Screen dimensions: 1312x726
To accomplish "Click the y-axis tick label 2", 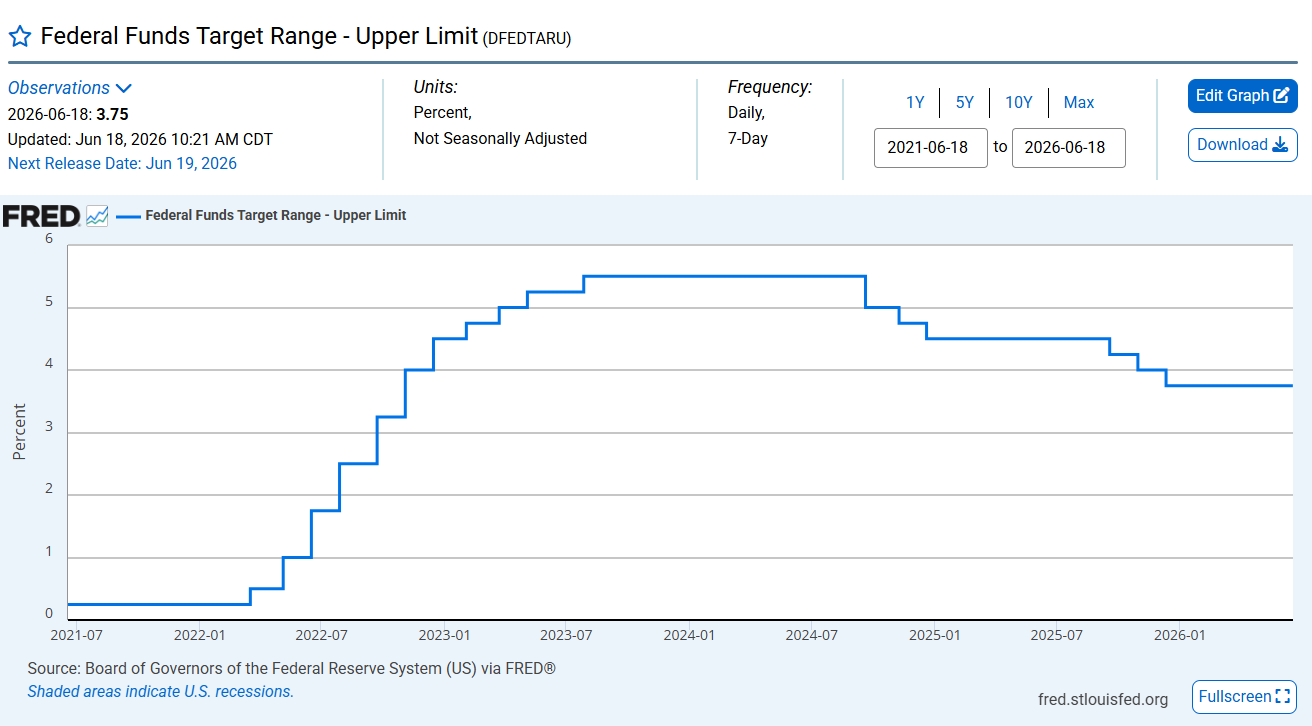I will (x=48, y=489).
